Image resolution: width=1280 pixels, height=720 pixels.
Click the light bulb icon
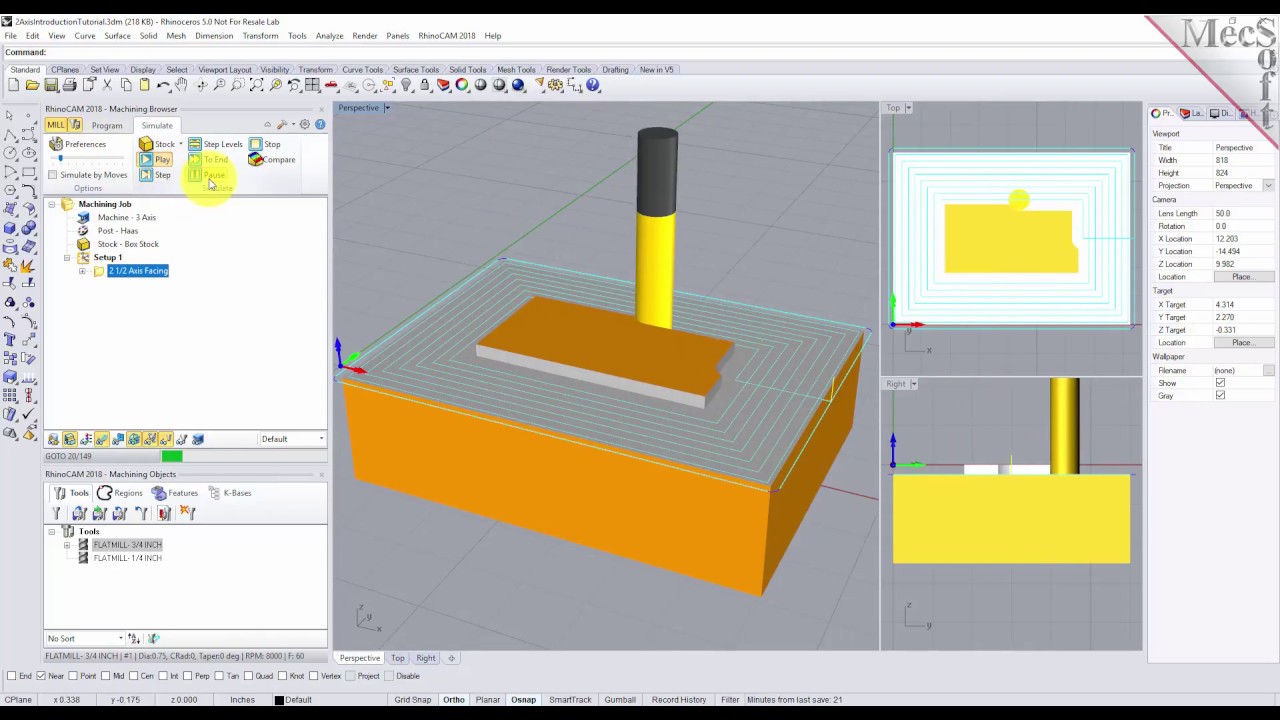pyautogui.click(x=406, y=86)
